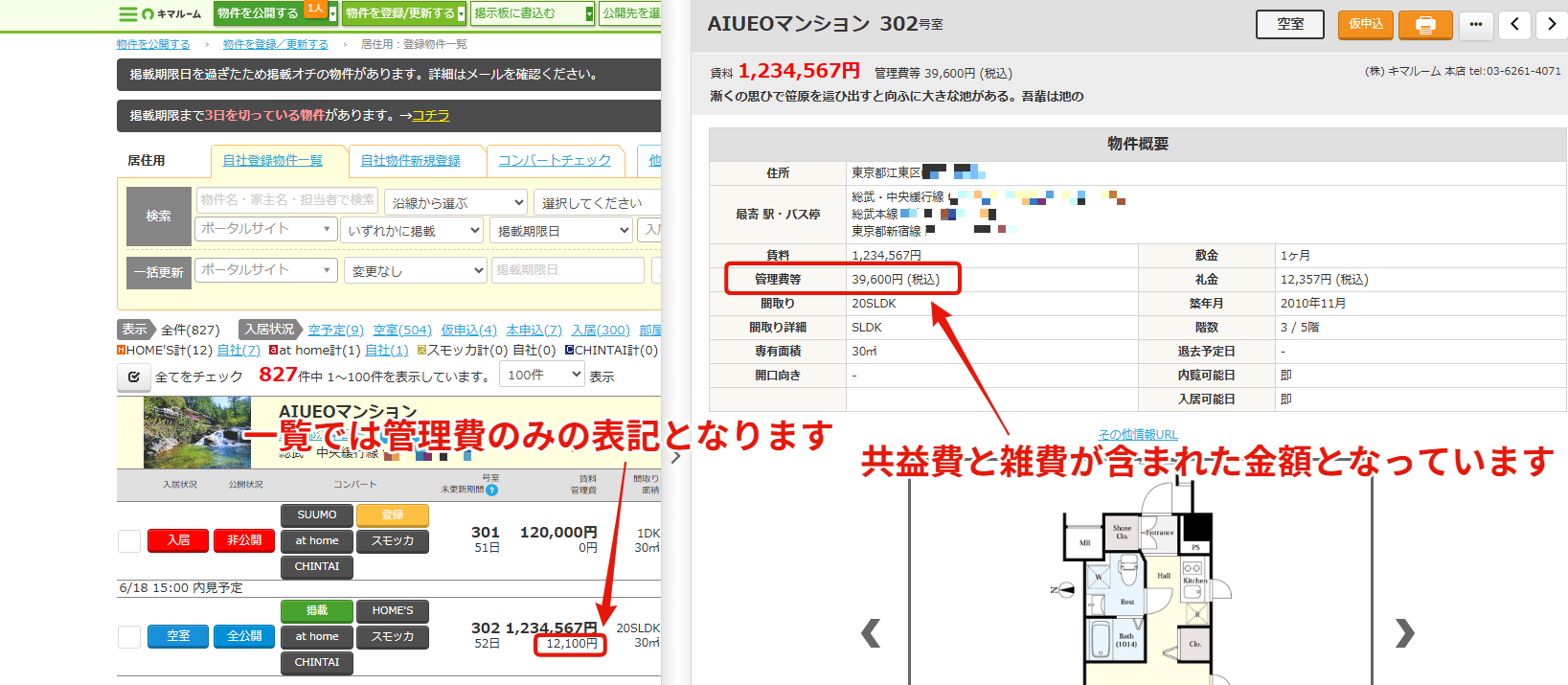Open その他情報URL link
The image size is (1568, 685).
pyautogui.click(x=1138, y=435)
